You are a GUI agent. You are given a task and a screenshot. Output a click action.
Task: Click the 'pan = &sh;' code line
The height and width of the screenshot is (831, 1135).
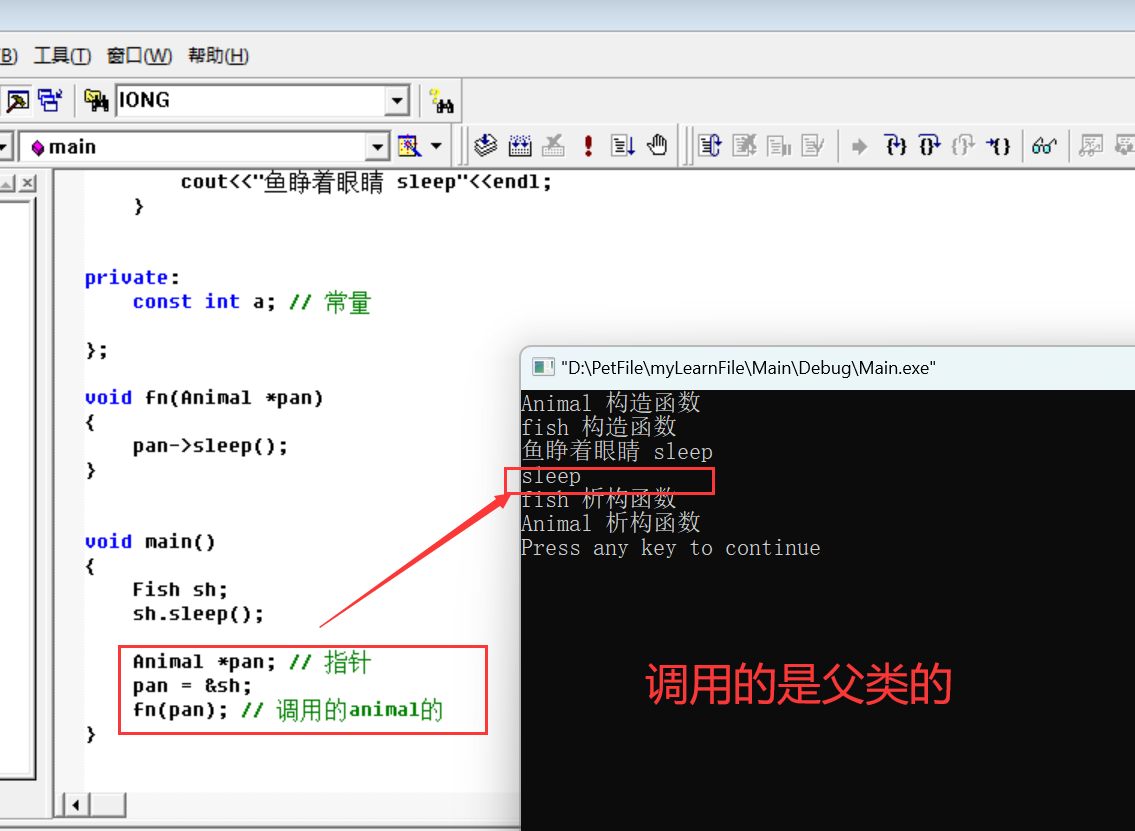pos(192,686)
